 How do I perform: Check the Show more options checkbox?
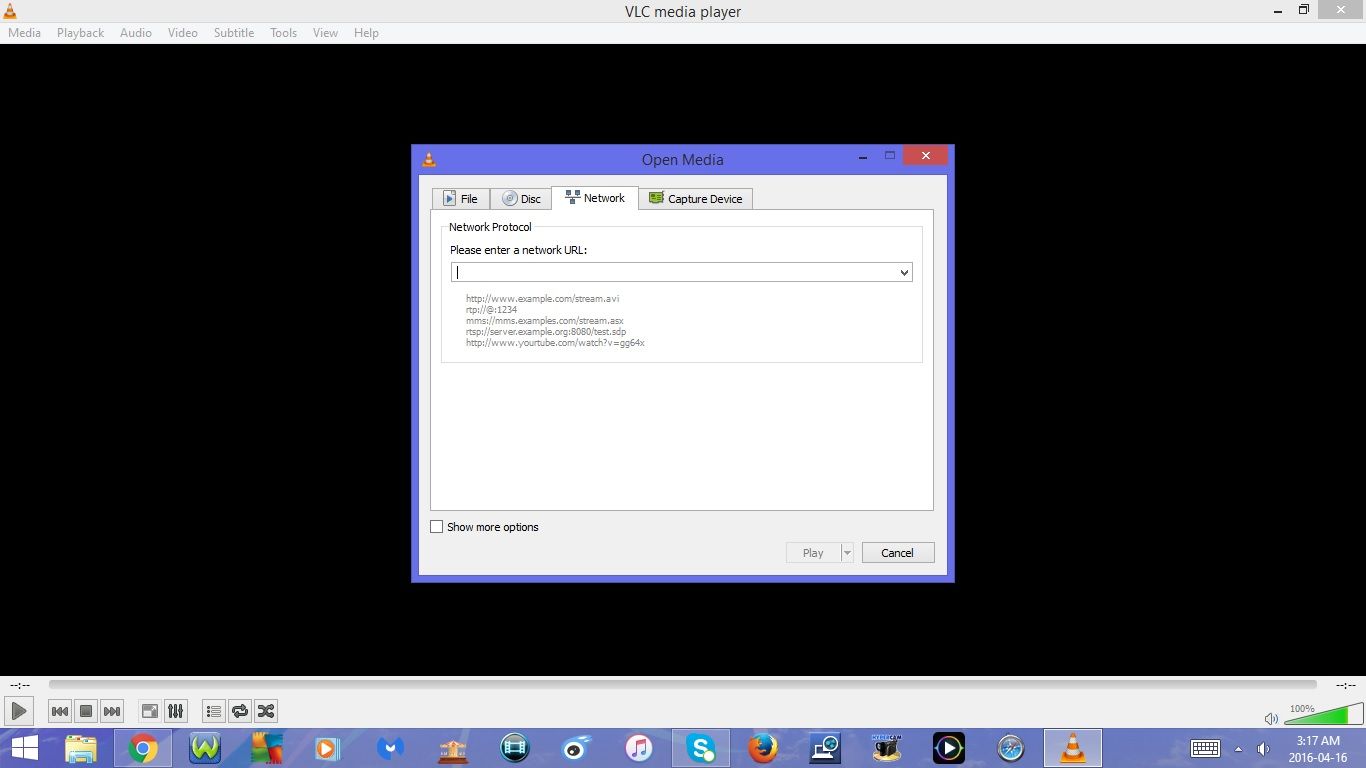click(x=437, y=526)
